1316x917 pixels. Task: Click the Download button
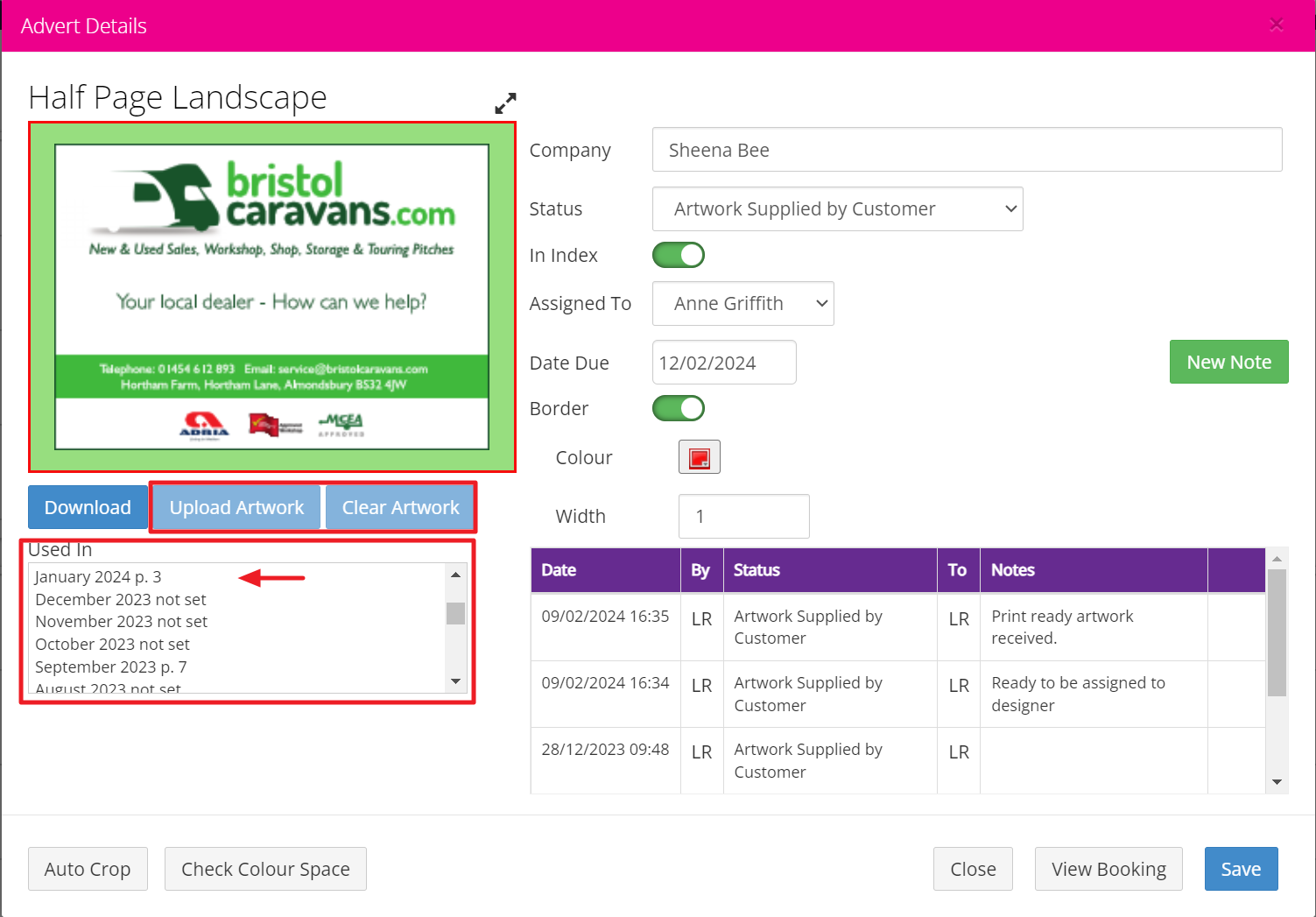click(x=88, y=508)
